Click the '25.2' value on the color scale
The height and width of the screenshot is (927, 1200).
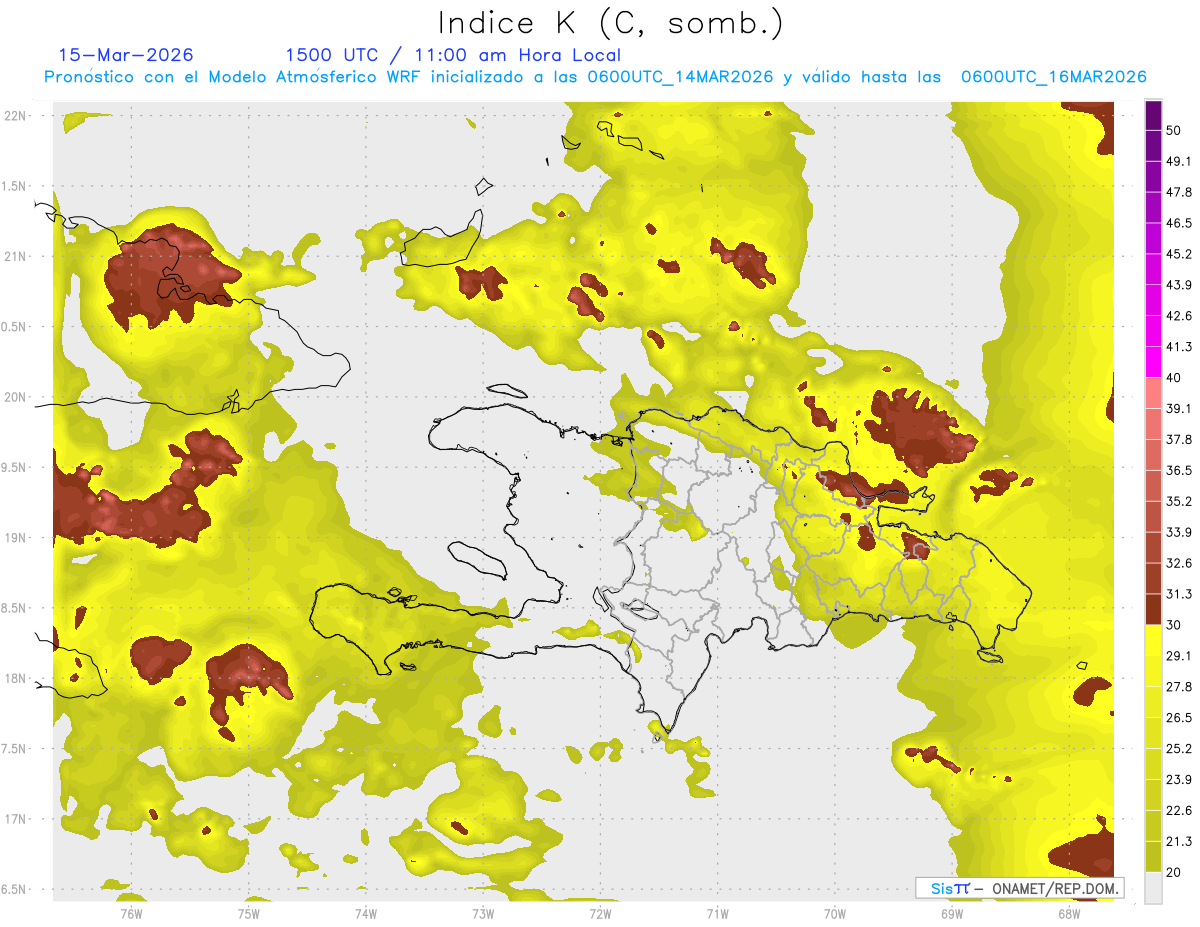coord(1178,749)
